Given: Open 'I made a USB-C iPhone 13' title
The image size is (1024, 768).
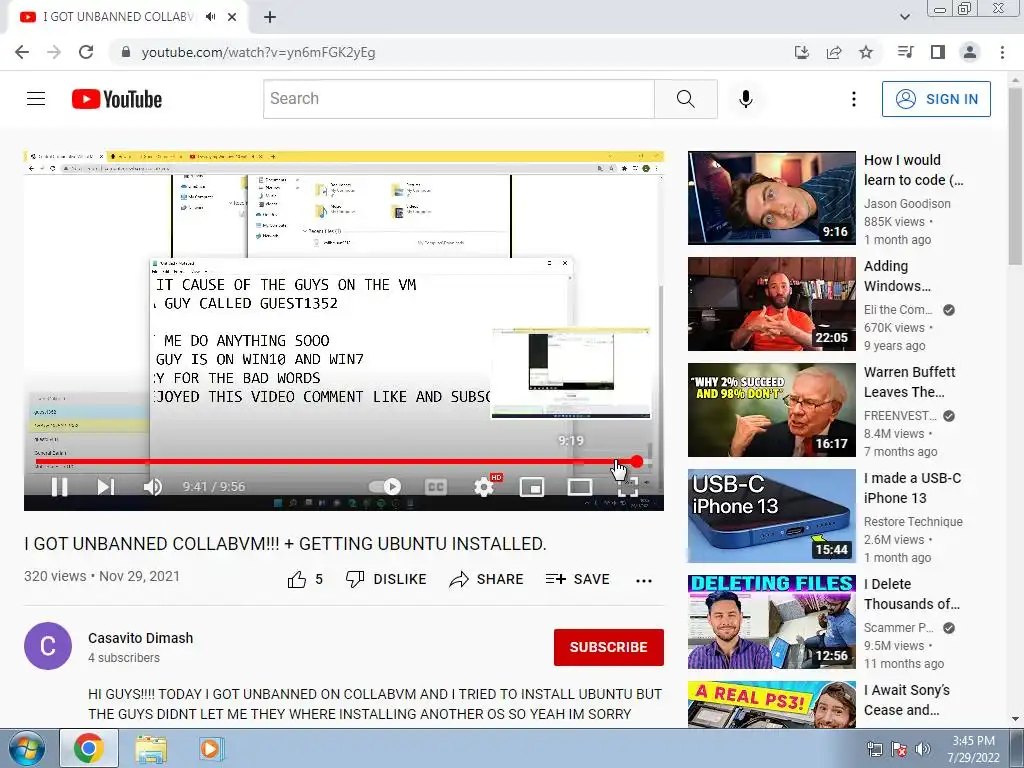Looking at the screenshot, I should [912, 488].
